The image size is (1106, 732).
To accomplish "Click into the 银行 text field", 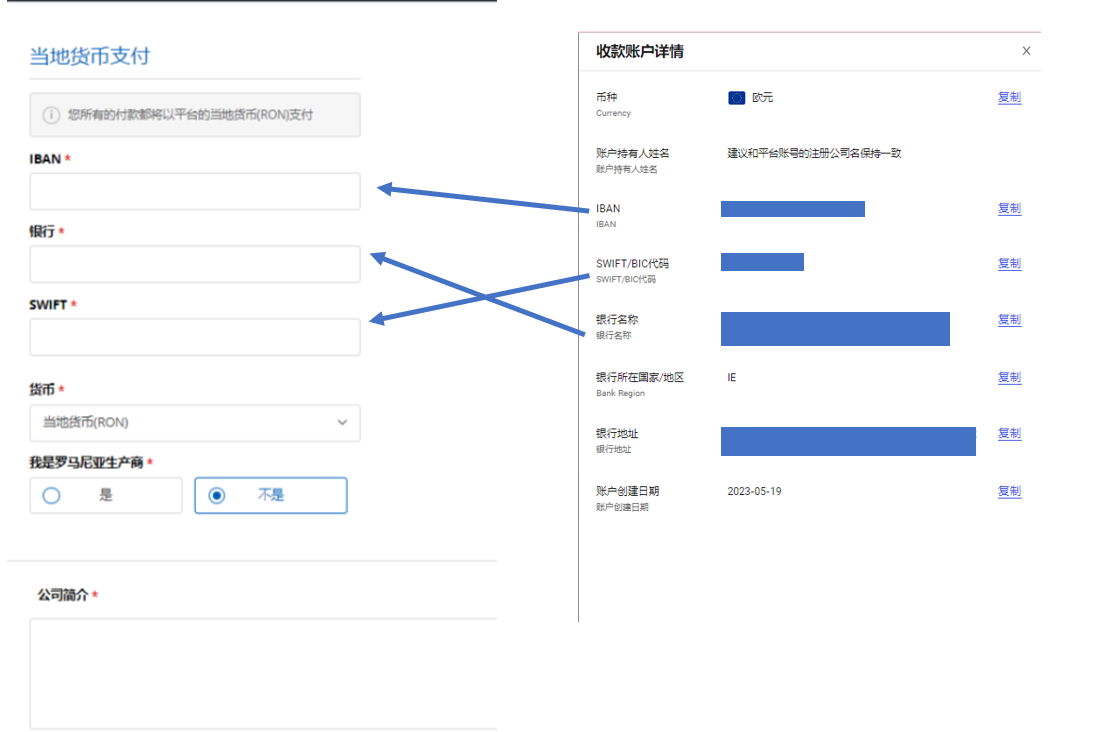I will click(x=194, y=264).
